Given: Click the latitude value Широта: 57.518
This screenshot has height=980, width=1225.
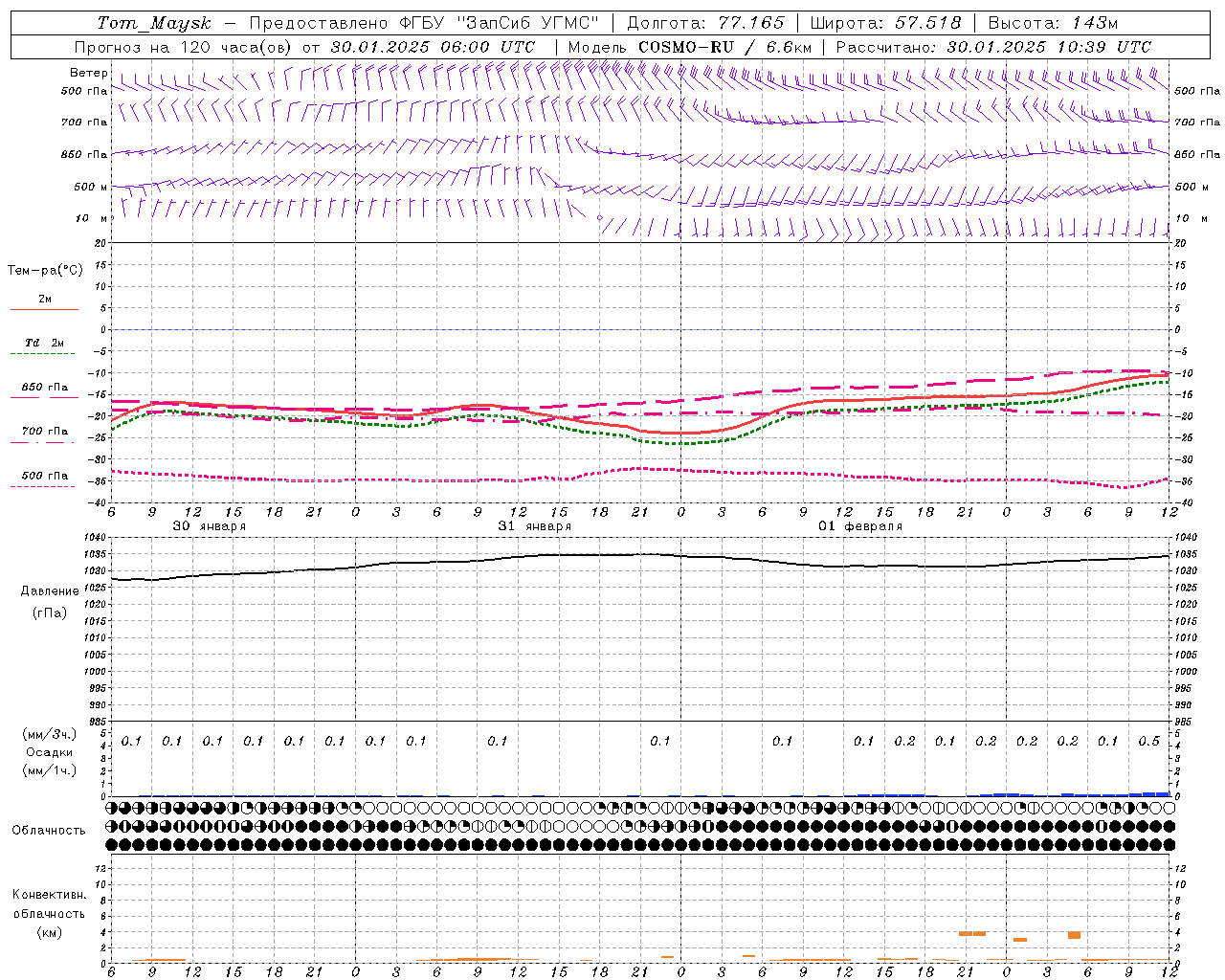Looking at the screenshot, I should point(885,23).
